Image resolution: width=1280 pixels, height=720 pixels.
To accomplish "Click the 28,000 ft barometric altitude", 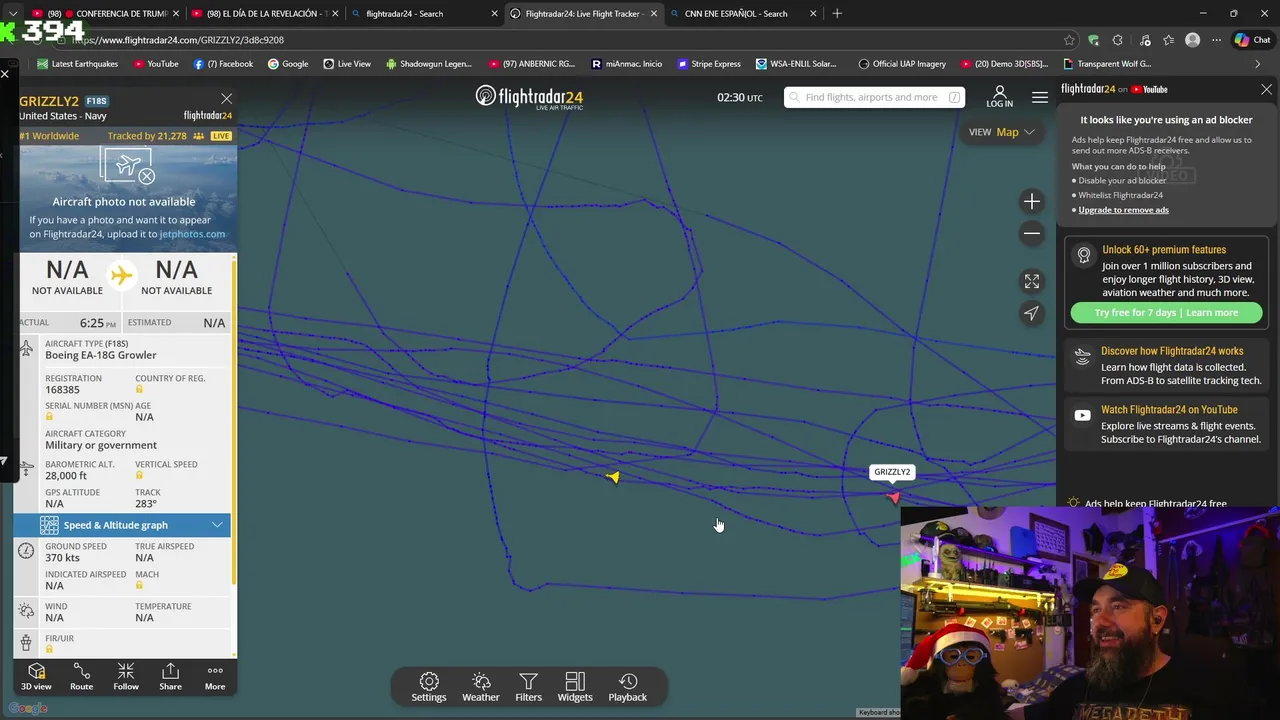I will [x=66, y=476].
